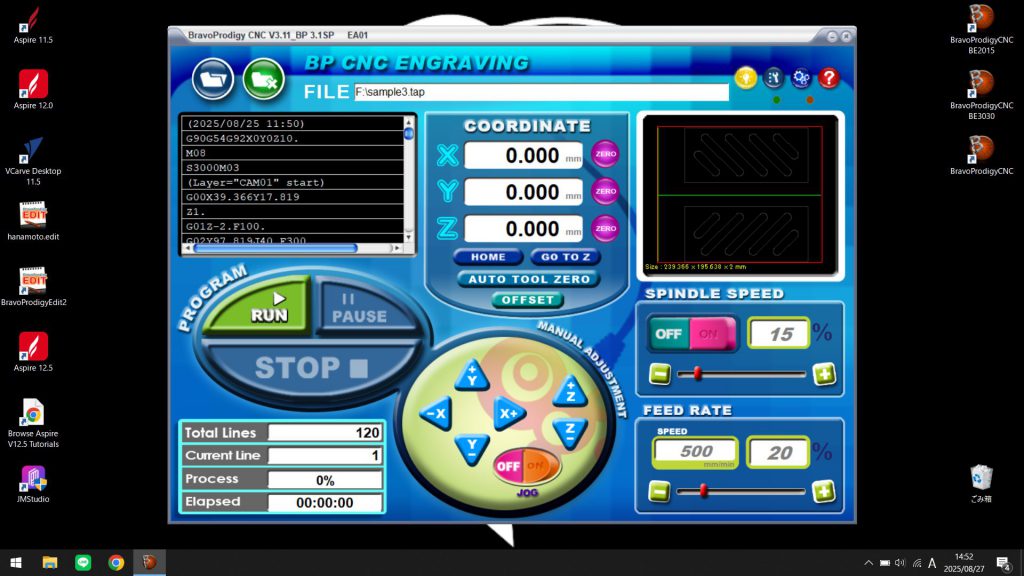1024x576 pixels.
Task: Click the X coordinate value field
Action: (x=524, y=155)
